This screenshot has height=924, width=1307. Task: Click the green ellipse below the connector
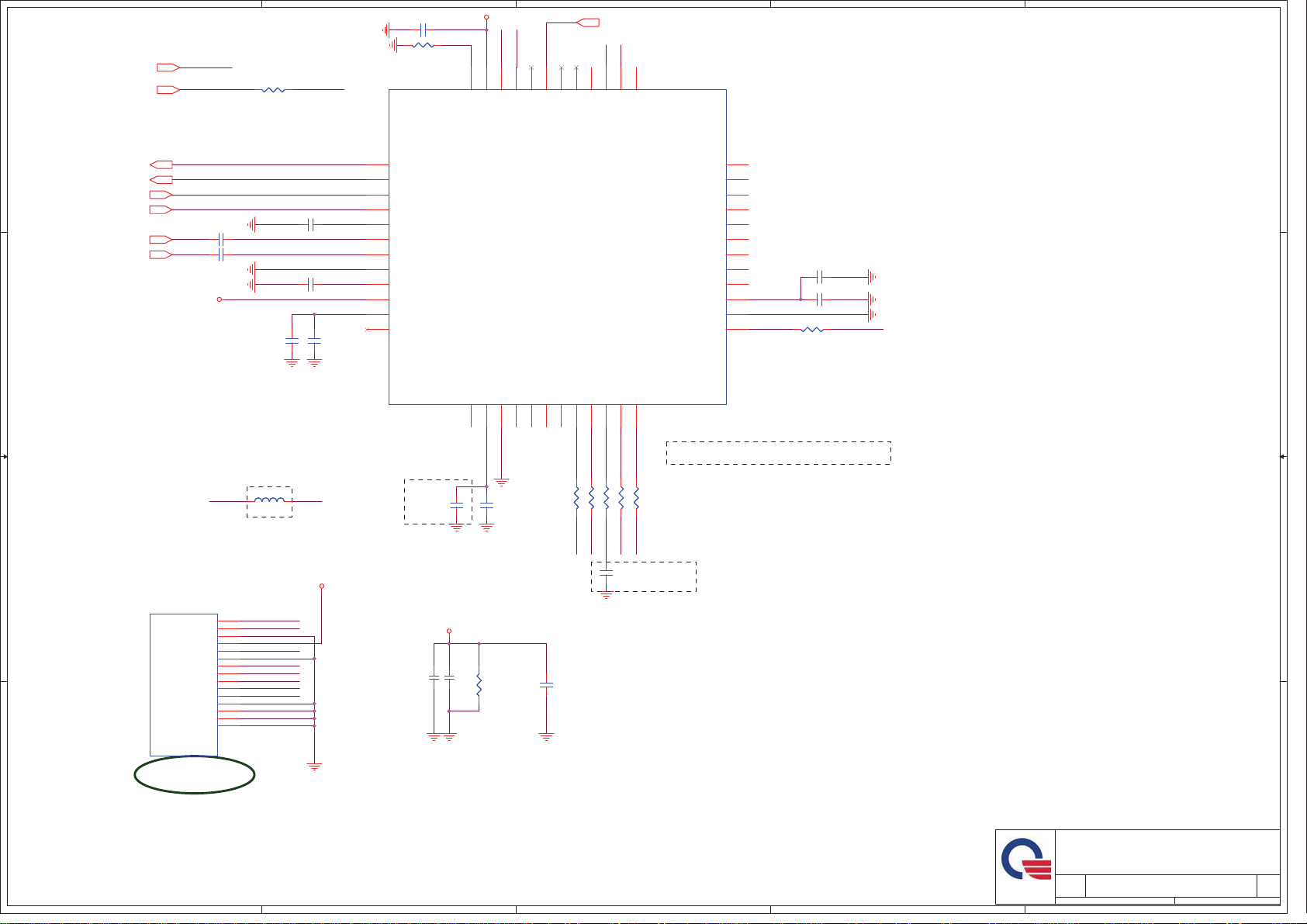195,774
